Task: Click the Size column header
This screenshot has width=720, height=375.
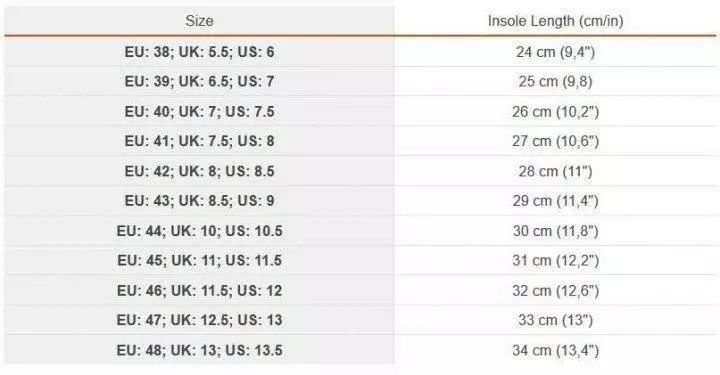Action: tap(199, 21)
